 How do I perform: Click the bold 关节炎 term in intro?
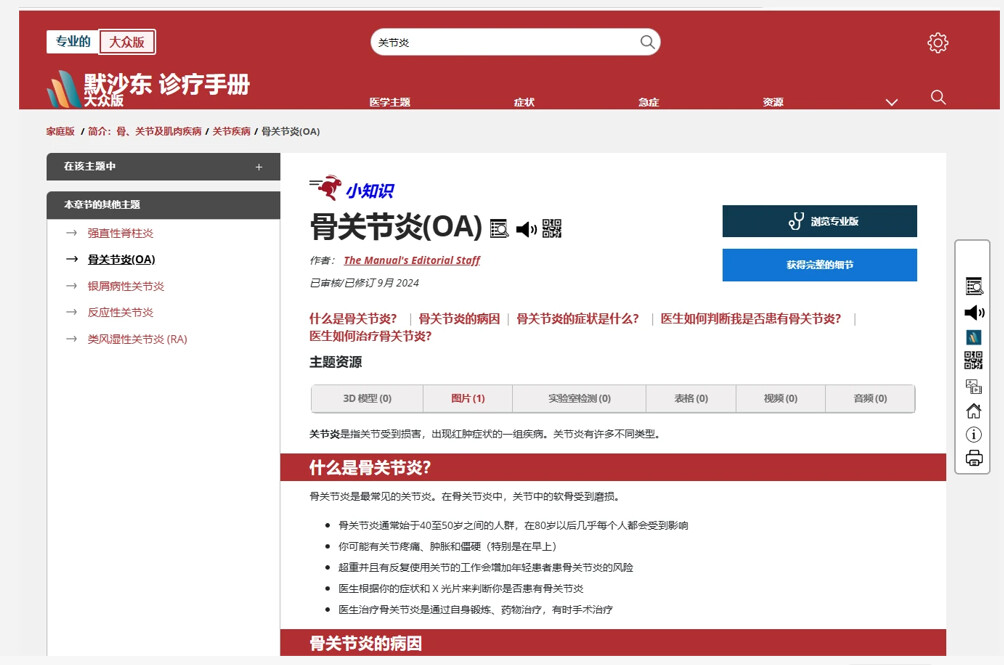(325, 434)
